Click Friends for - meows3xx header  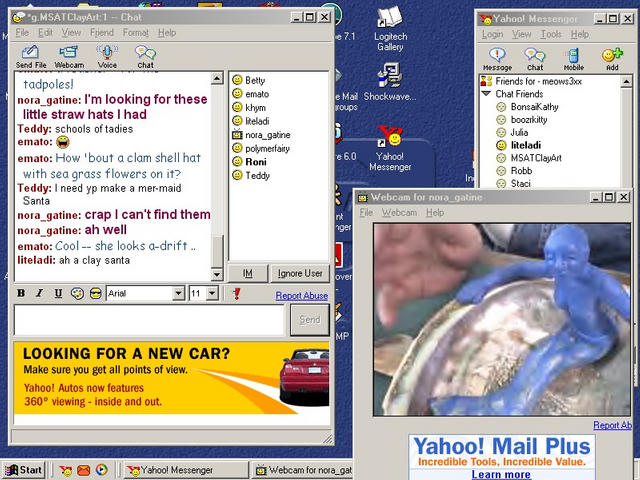click(538, 81)
